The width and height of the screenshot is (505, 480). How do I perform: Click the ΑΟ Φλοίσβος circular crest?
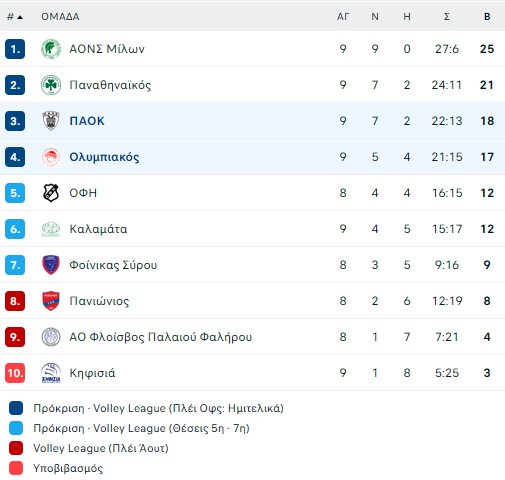click(x=51, y=337)
